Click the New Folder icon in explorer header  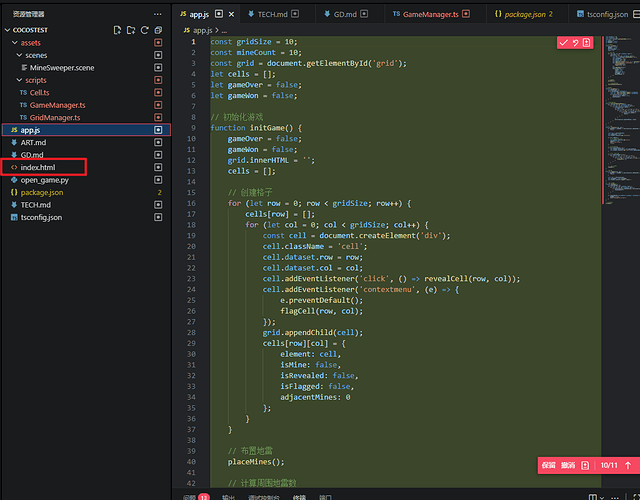131,30
